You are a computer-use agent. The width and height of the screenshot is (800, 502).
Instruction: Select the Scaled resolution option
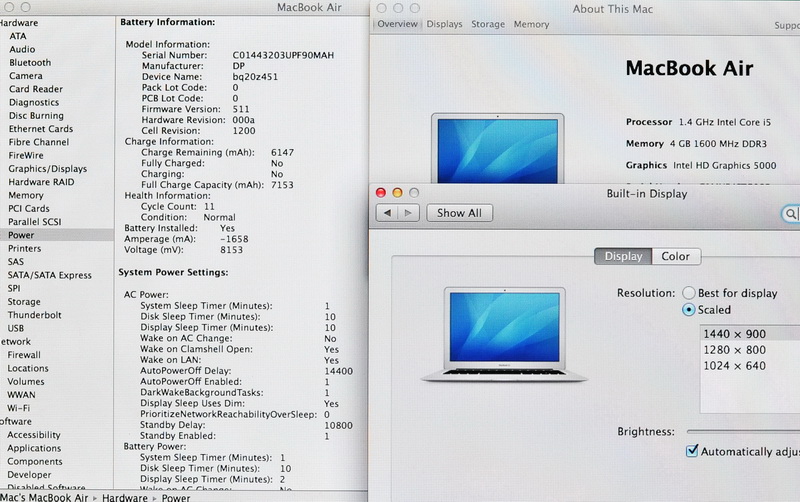point(689,310)
